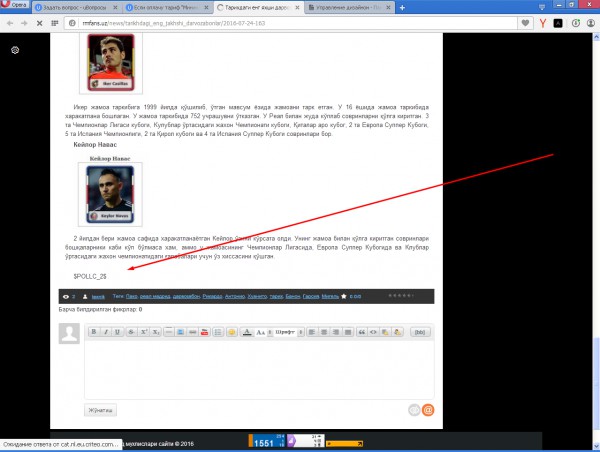Align comment text right
Screen dimensions: 600x452
tap(336, 332)
